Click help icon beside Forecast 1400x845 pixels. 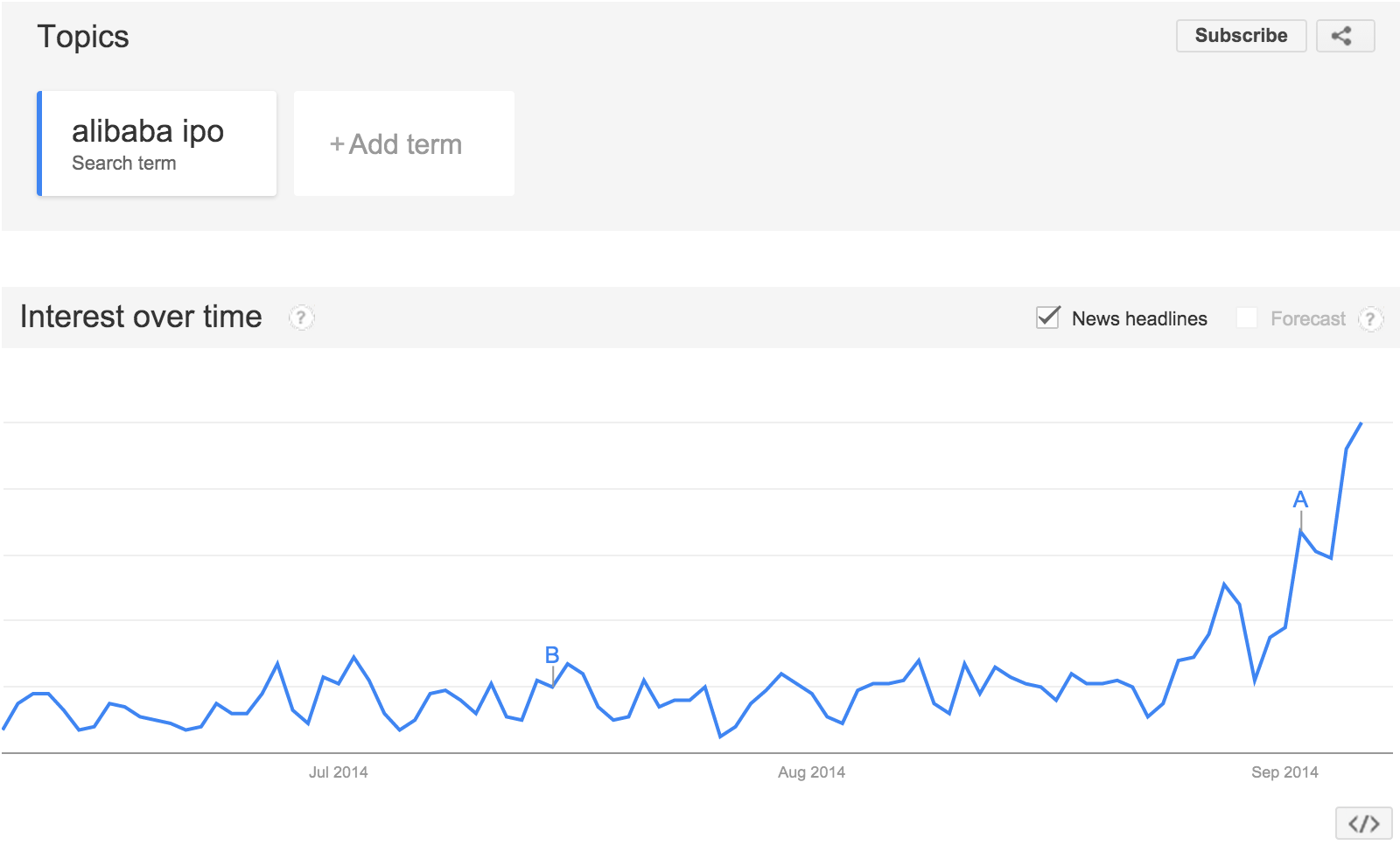[1371, 319]
